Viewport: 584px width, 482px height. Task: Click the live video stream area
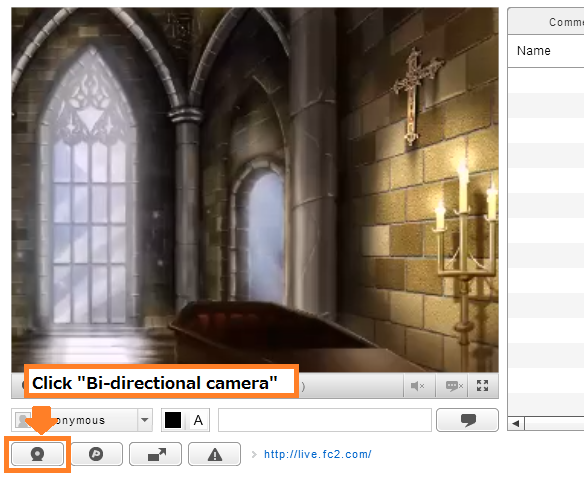click(255, 190)
